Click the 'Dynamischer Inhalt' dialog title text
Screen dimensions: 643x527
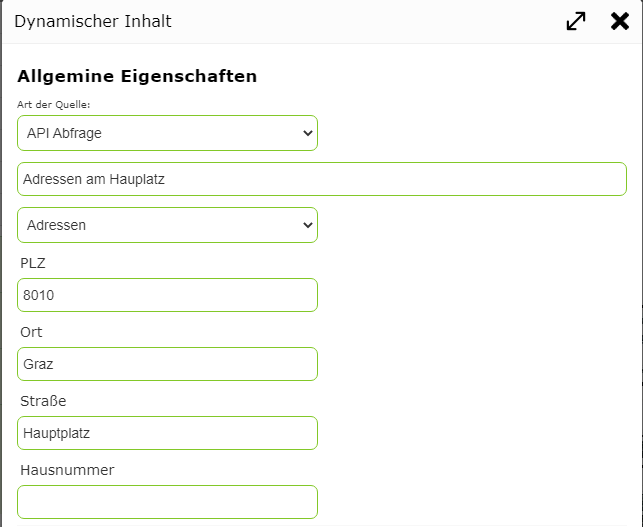coord(93,21)
